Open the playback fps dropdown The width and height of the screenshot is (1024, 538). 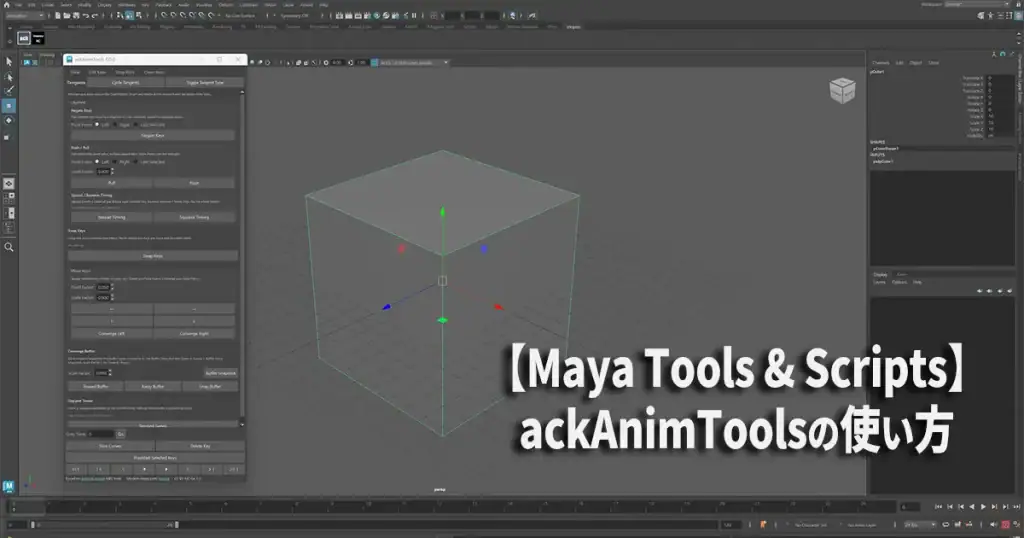click(920, 524)
